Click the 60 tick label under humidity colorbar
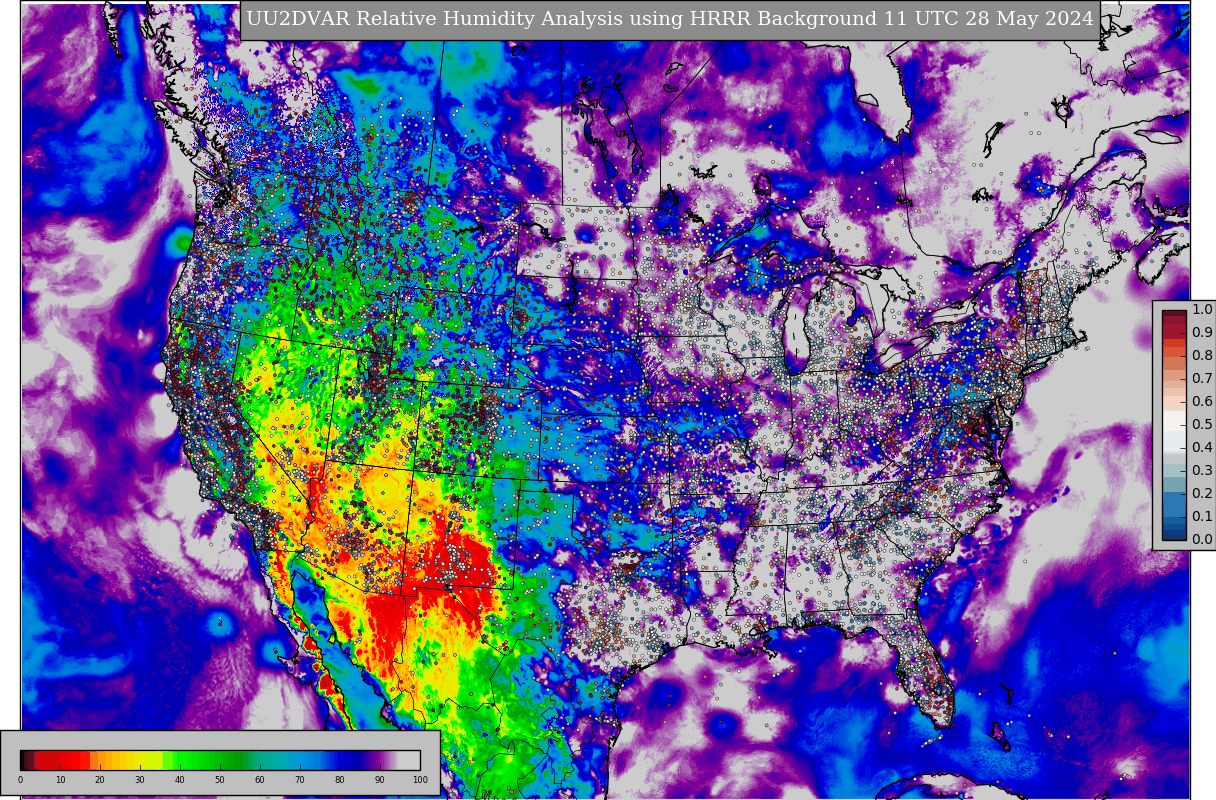 click(x=260, y=780)
